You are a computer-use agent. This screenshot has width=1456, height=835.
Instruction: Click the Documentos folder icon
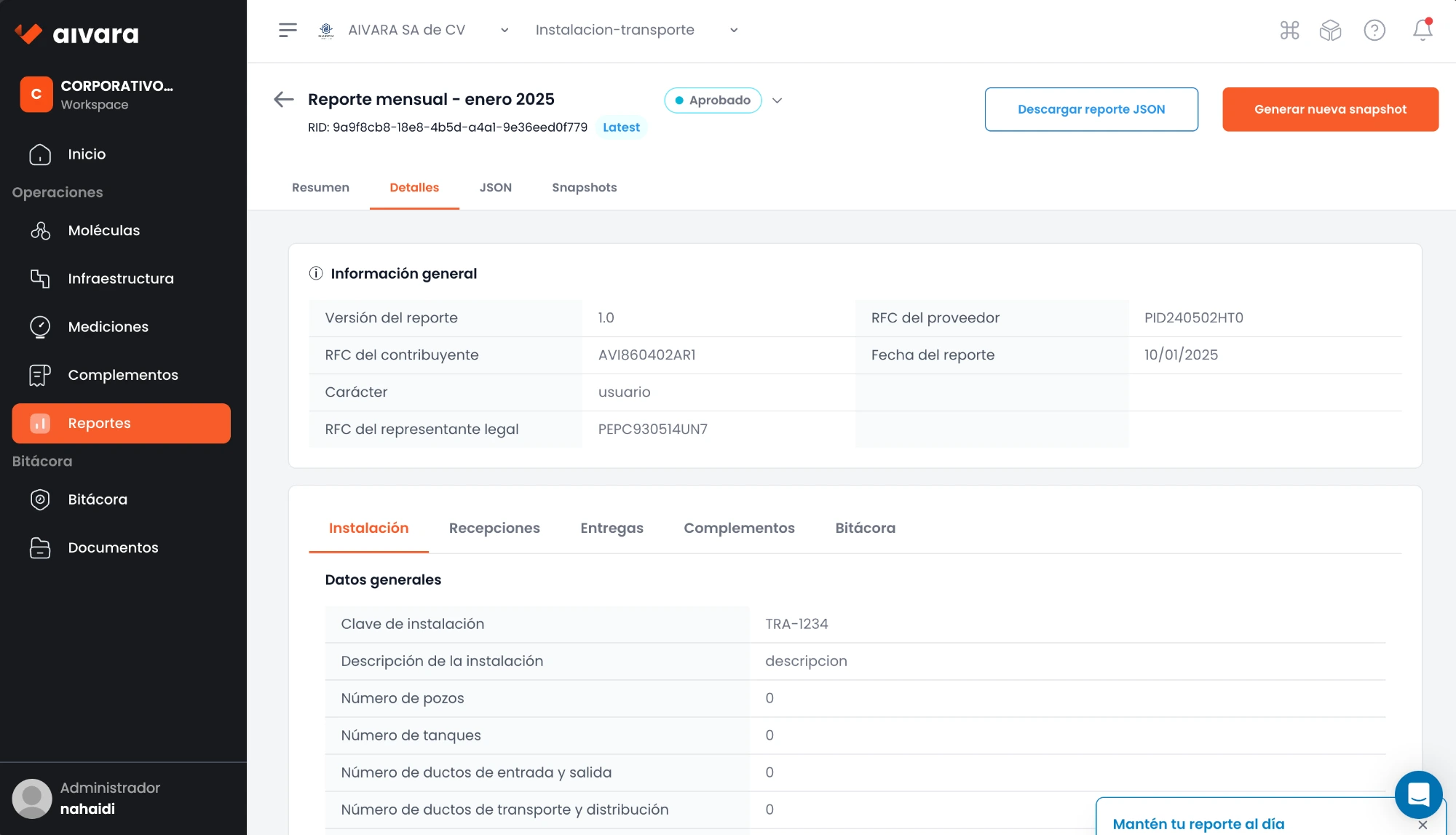click(x=40, y=547)
